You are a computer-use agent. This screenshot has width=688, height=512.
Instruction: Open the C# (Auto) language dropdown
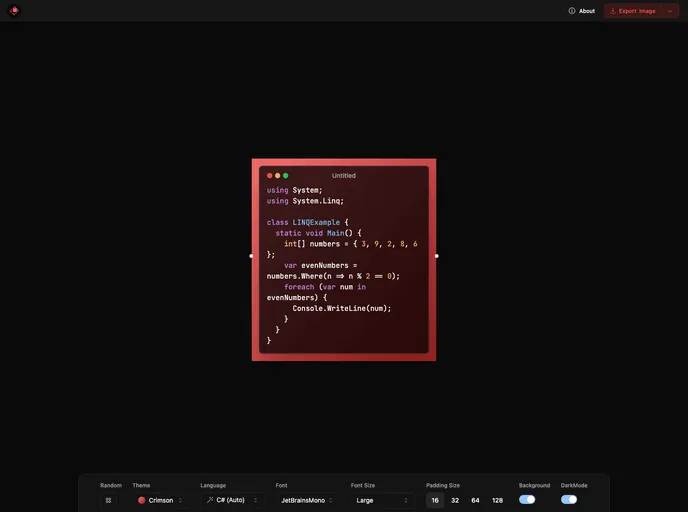click(x=232, y=500)
